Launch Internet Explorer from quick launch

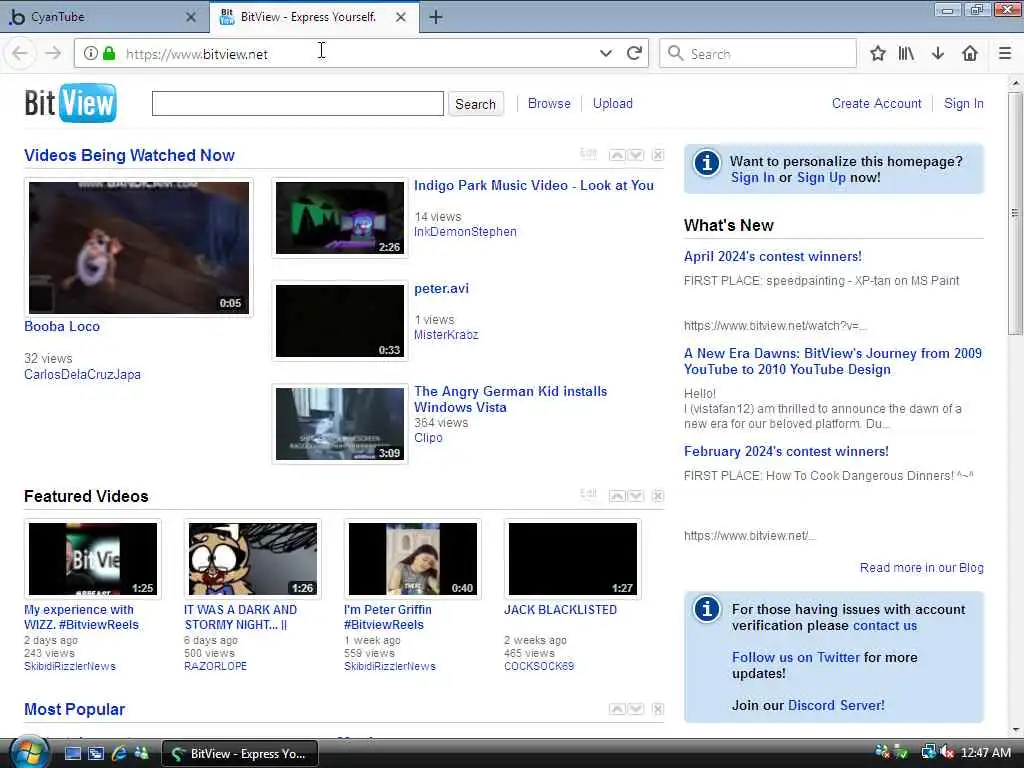119,754
